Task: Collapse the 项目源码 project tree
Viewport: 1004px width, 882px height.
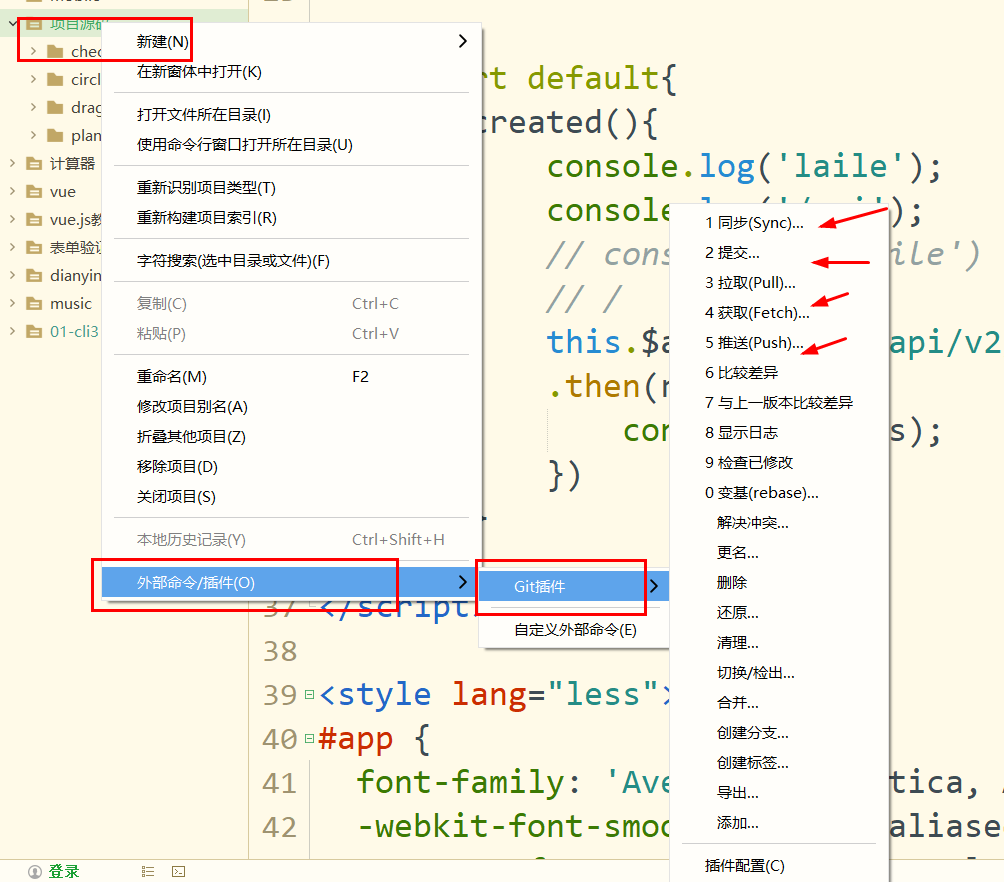Action: (11, 23)
